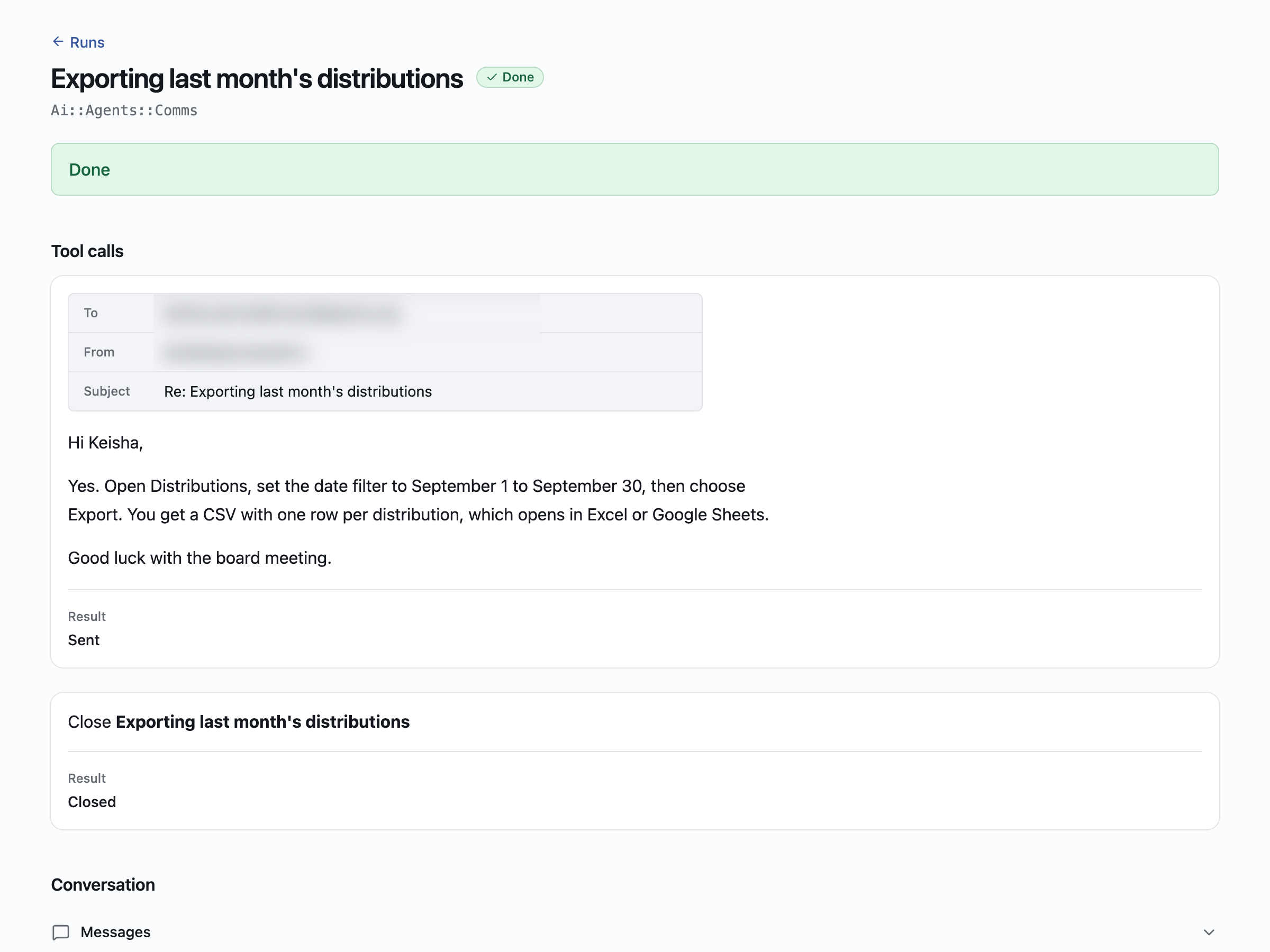Screen dimensions: 1270x952
Task: Click the 'Good luck with the board meeting.' line
Action: (200, 558)
